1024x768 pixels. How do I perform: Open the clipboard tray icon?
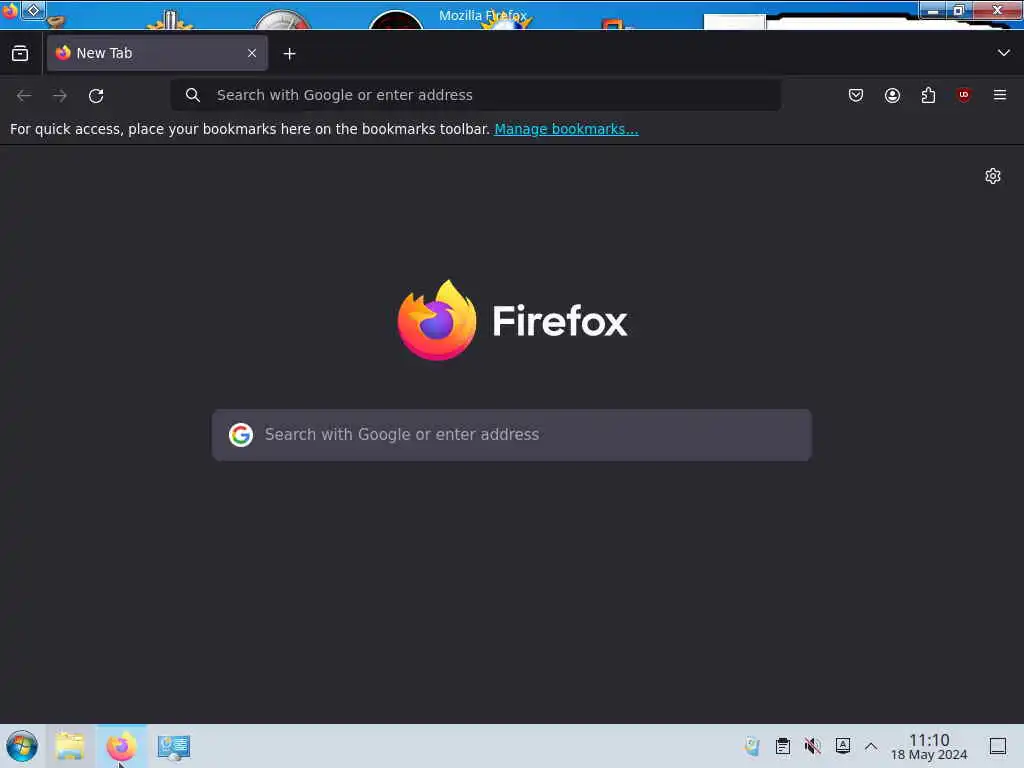coord(783,746)
